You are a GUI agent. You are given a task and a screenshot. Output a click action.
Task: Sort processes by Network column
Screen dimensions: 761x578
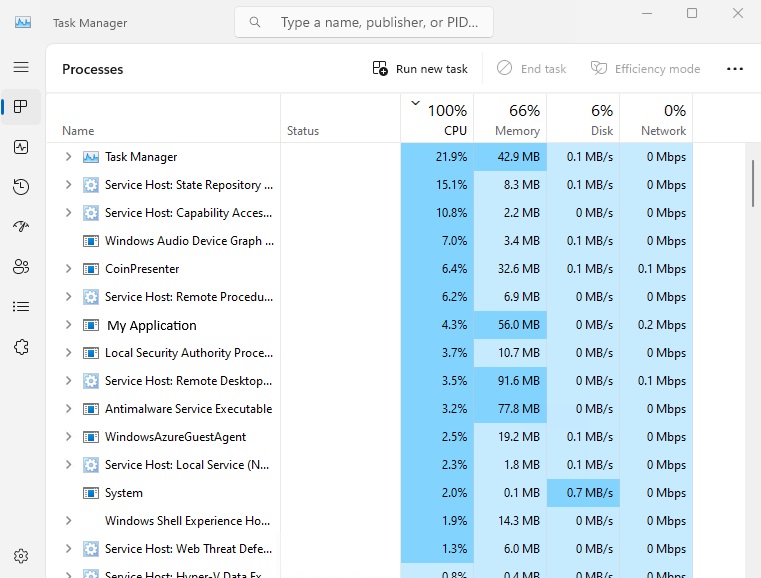click(656, 118)
